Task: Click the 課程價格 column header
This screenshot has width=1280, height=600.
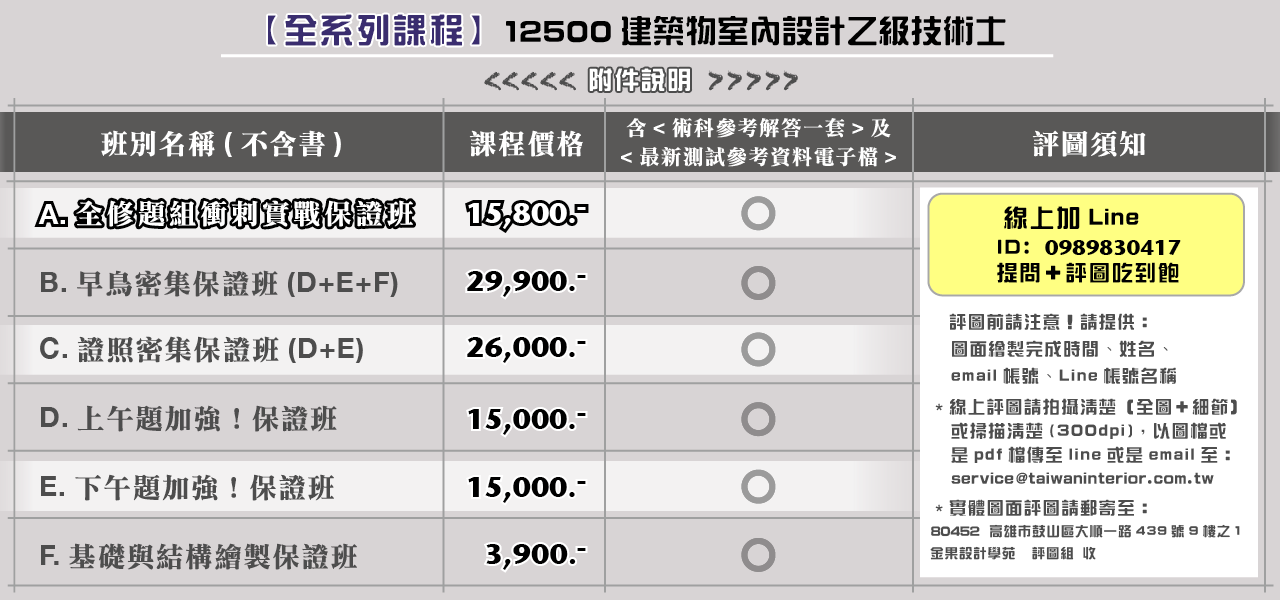Action: point(526,144)
